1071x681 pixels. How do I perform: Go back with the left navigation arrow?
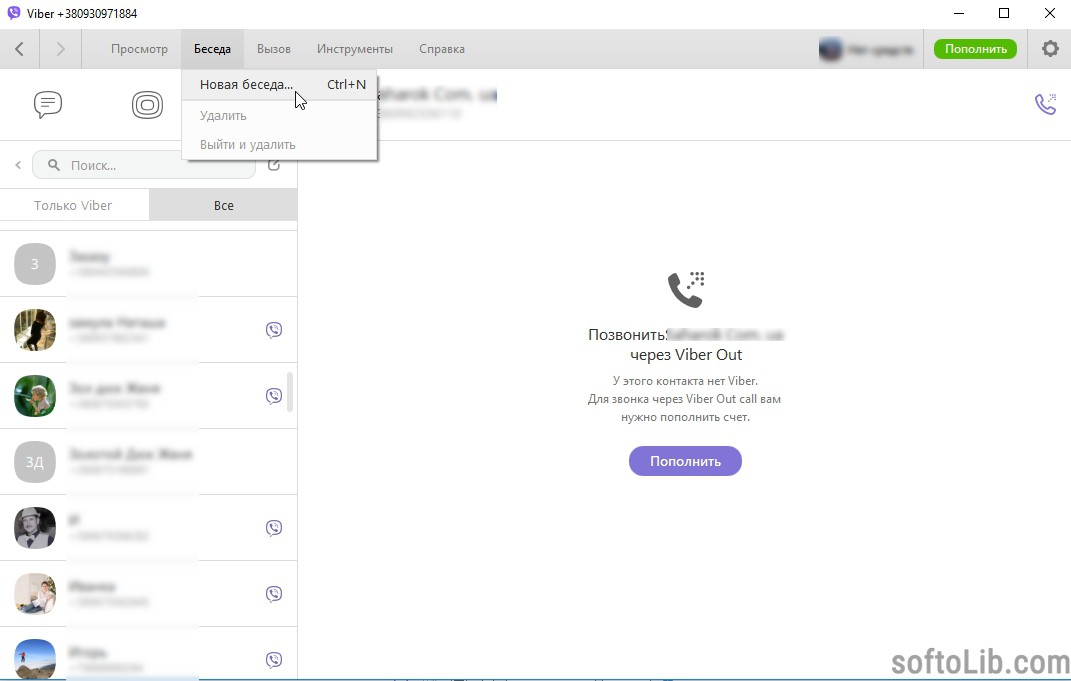point(19,48)
